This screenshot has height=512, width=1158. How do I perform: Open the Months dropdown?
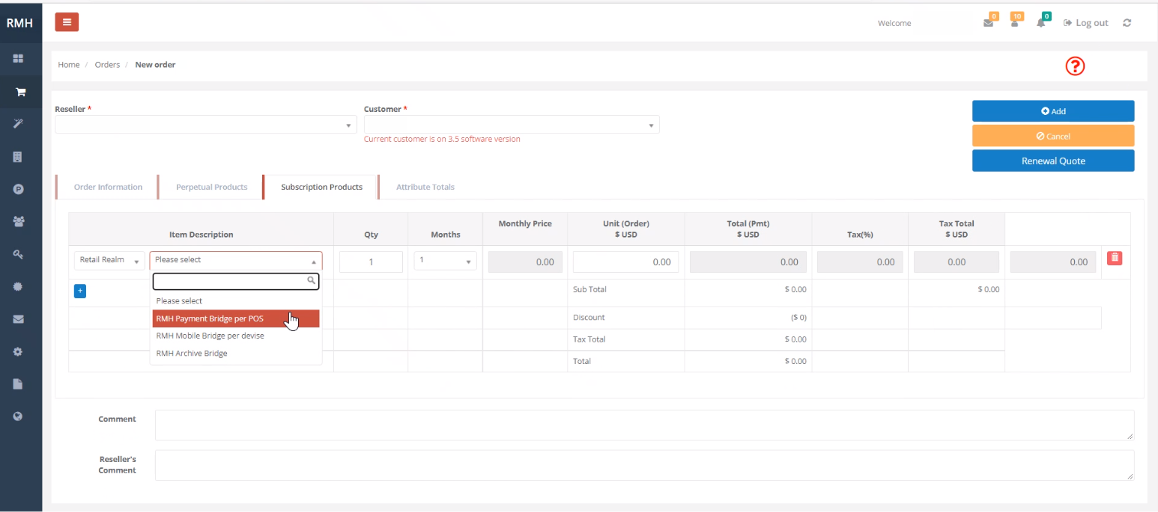pos(445,261)
